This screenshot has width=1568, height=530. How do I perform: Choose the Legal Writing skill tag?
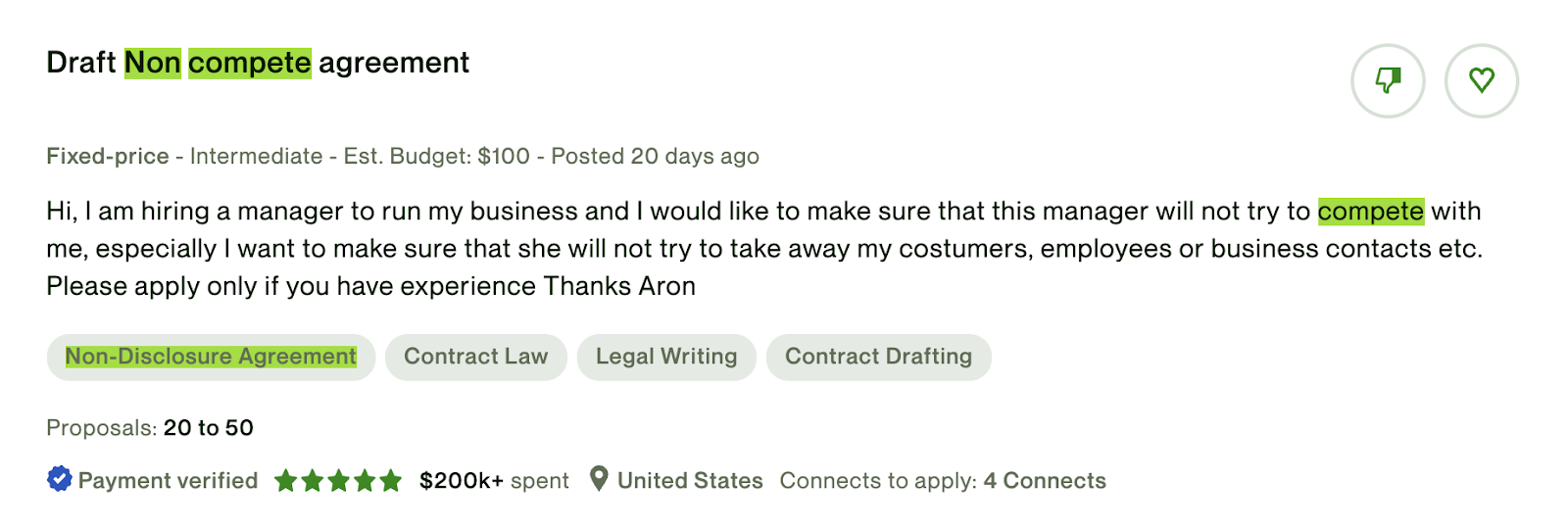tap(666, 357)
